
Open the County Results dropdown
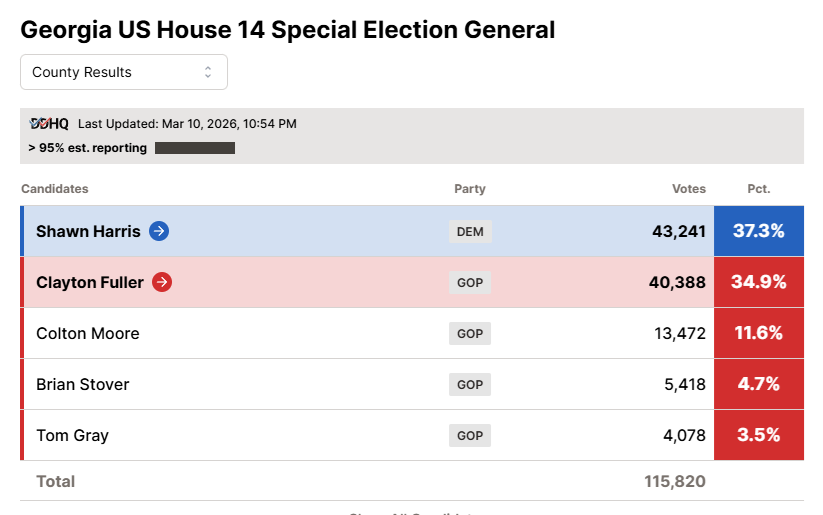click(124, 72)
